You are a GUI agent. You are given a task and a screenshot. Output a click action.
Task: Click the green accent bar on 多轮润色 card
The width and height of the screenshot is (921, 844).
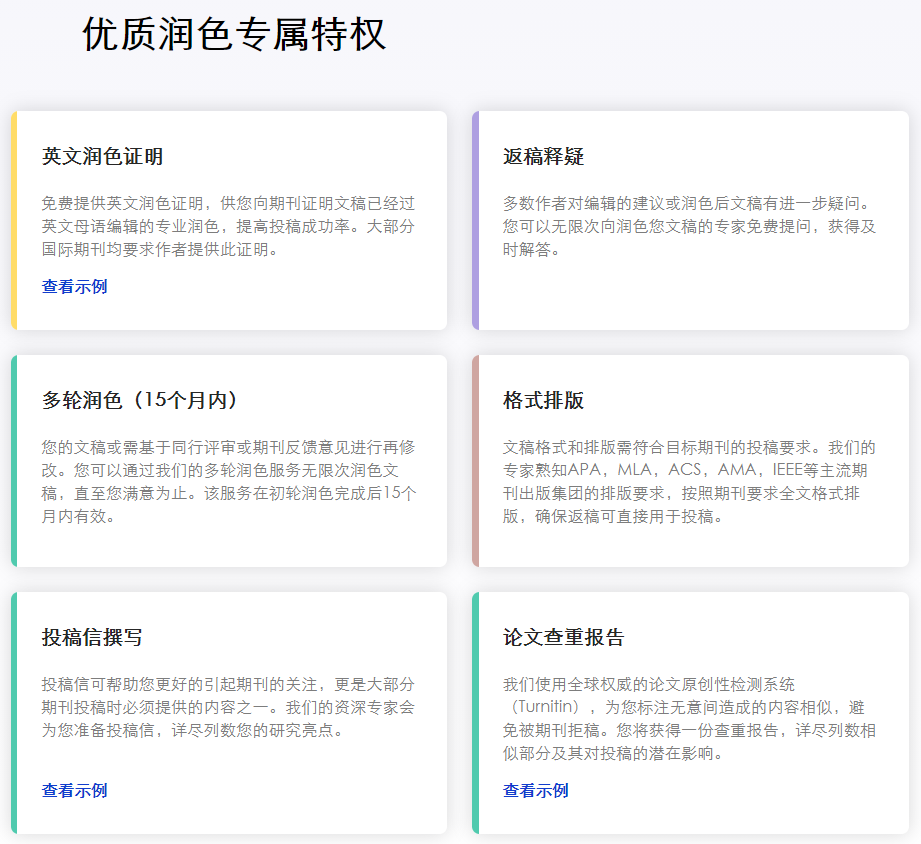[14, 461]
